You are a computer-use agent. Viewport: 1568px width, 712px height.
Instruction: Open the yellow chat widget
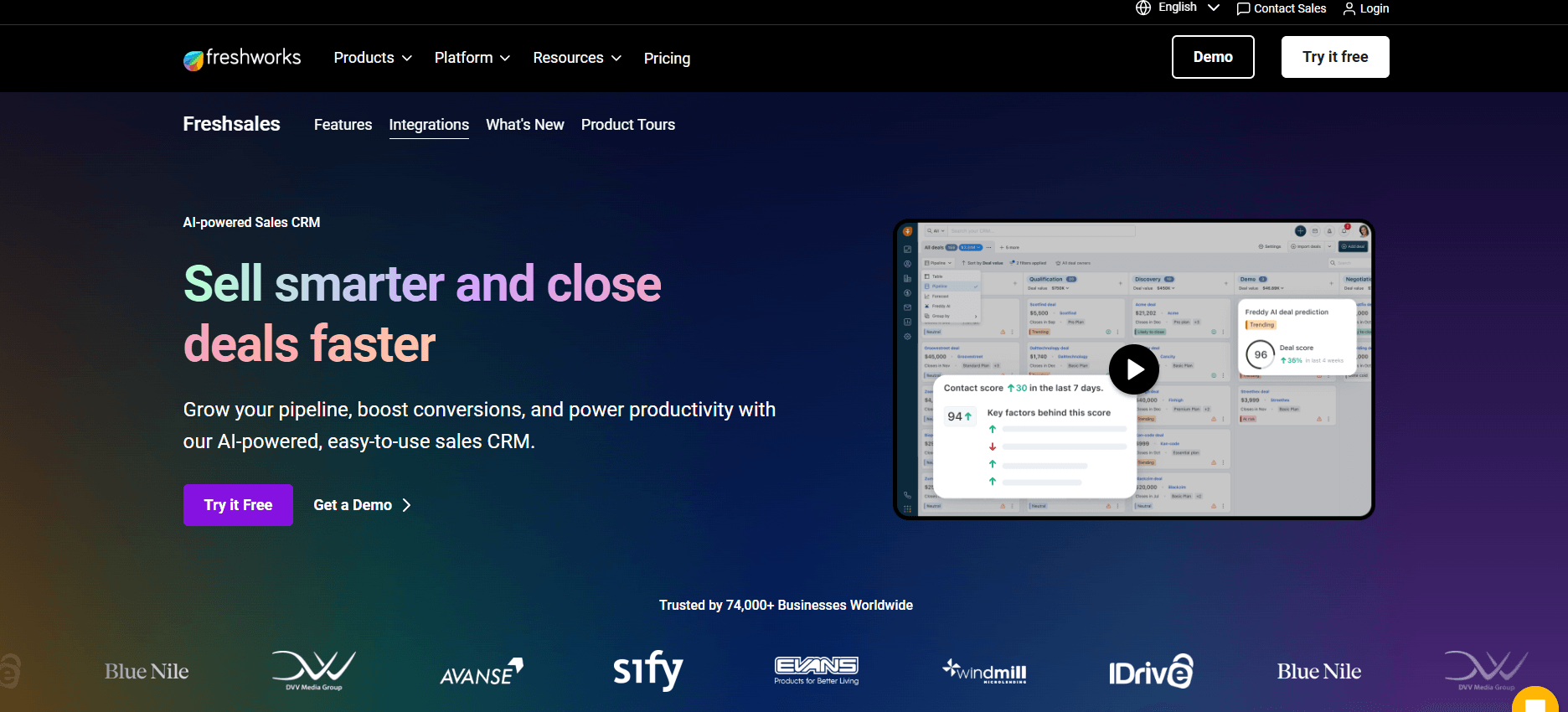[x=1536, y=700]
